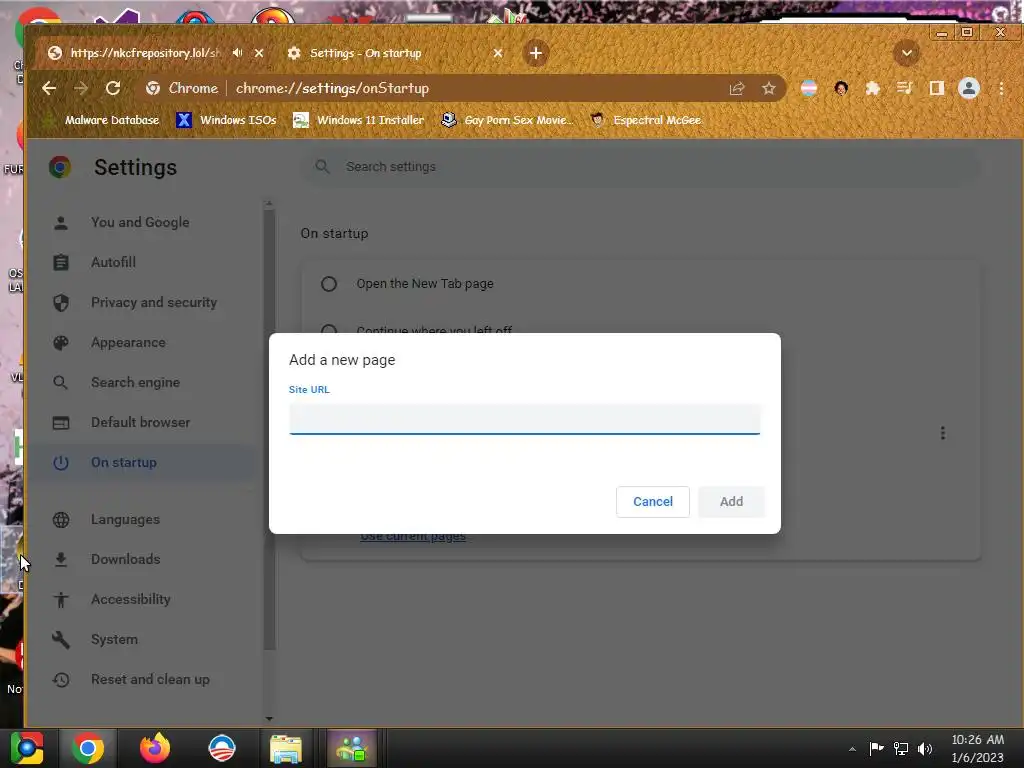Click the Add button in dialog
The height and width of the screenshot is (768, 1024).
pos(731,502)
